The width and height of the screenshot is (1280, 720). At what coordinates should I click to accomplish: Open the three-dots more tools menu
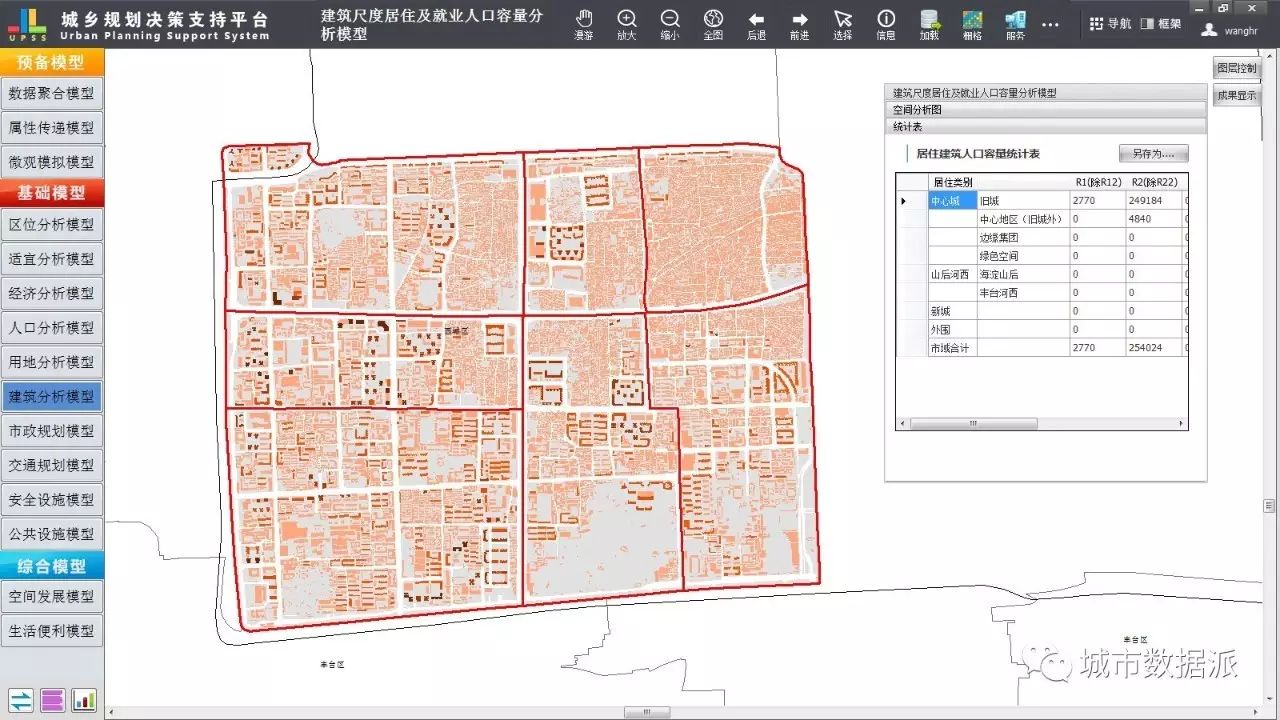[1050, 25]
